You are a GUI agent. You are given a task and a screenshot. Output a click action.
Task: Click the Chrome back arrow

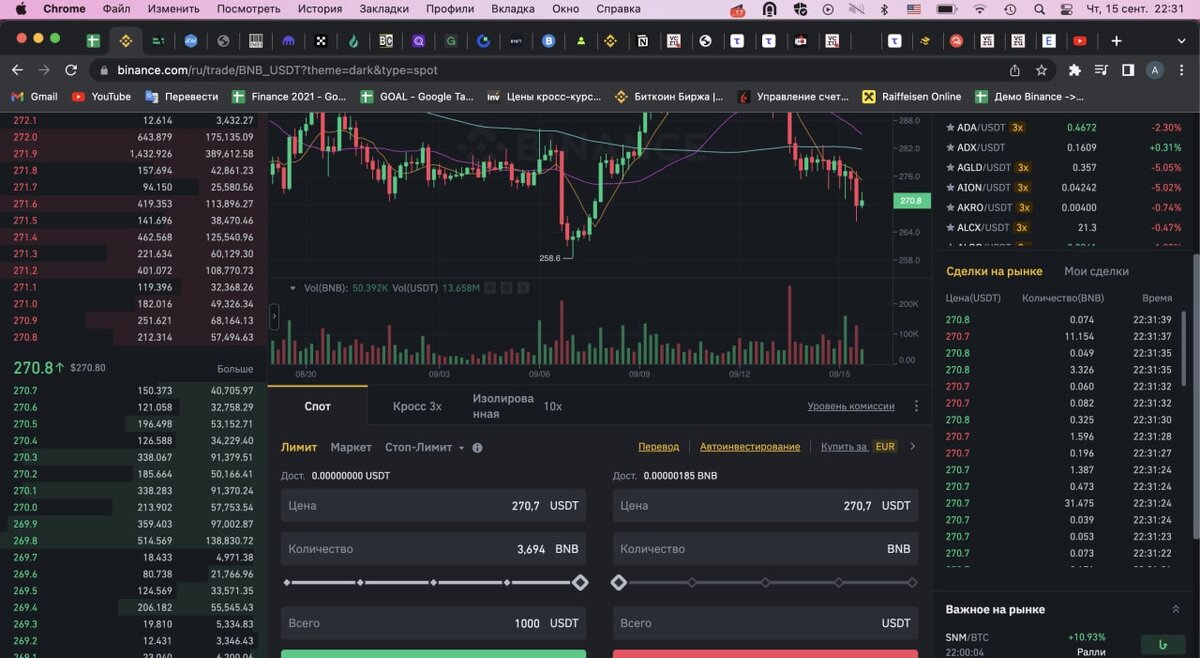[17, 70]
